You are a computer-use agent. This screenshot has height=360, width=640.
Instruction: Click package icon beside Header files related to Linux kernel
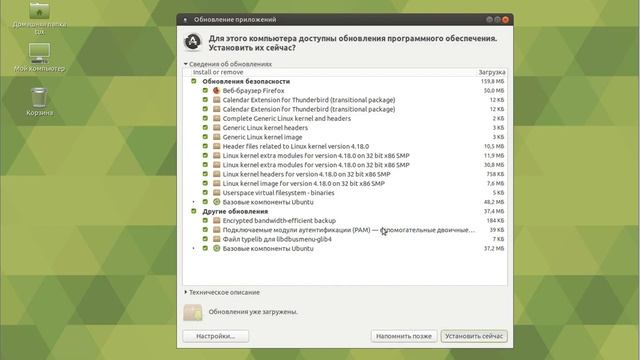[x=217, y=146]
